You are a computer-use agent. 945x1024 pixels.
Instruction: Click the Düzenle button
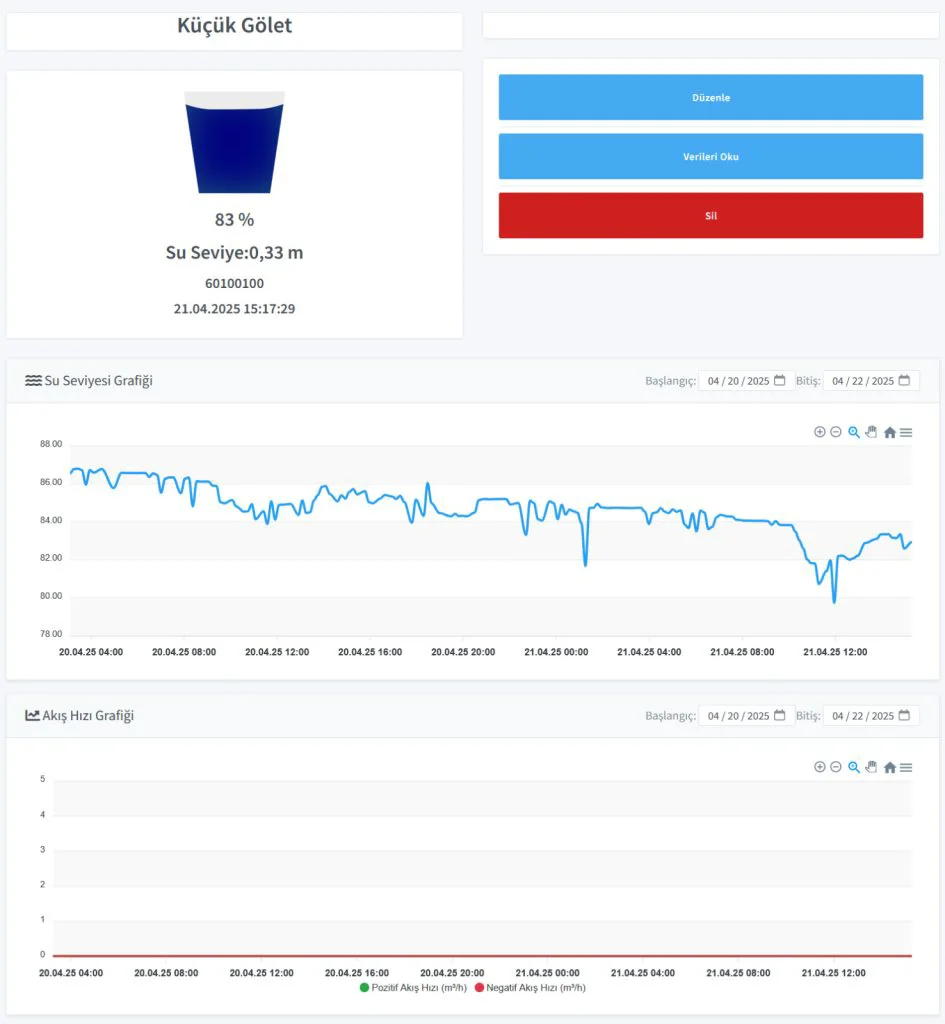pyautogui.click(x=710, y=98)
